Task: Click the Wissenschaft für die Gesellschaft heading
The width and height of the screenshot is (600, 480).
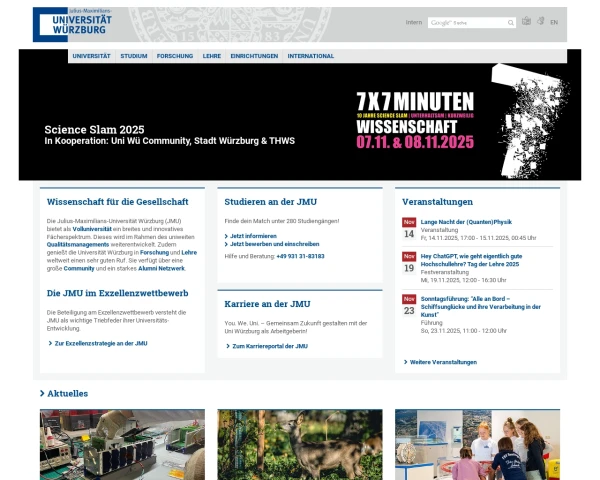Action: 117,202
